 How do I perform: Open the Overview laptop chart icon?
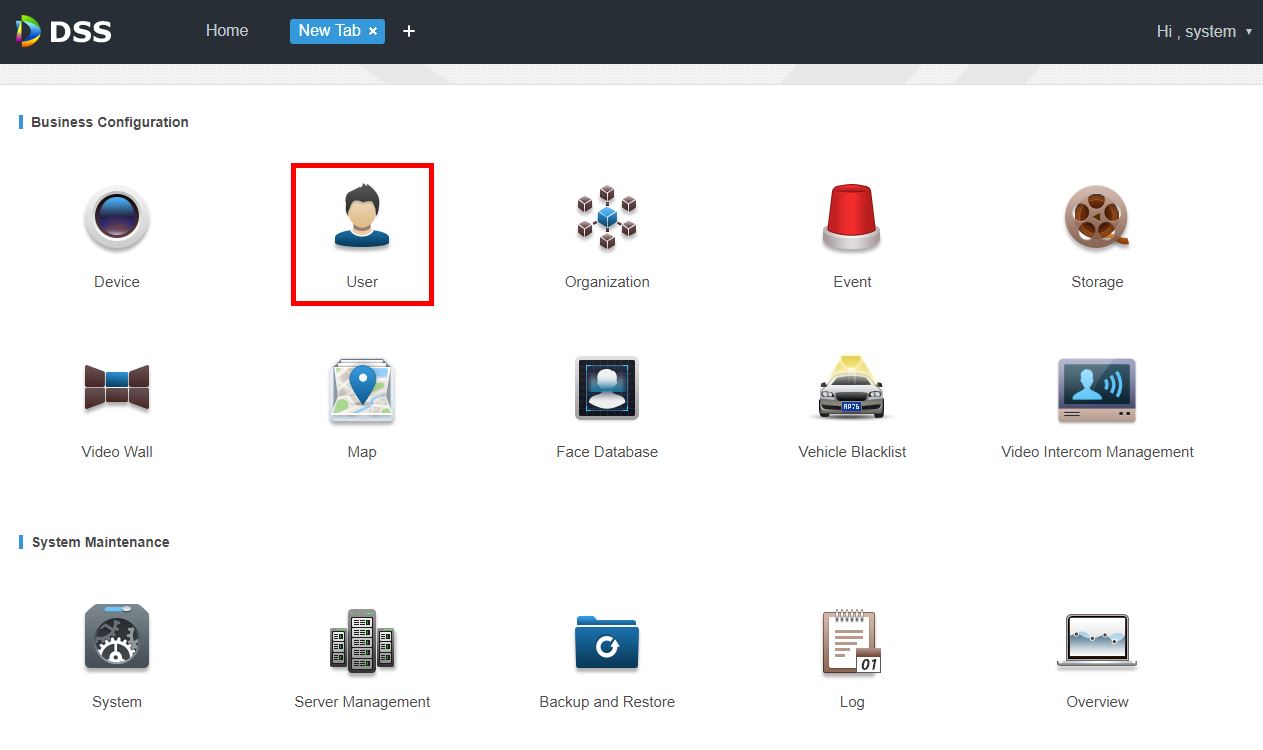pos(1097,641)
